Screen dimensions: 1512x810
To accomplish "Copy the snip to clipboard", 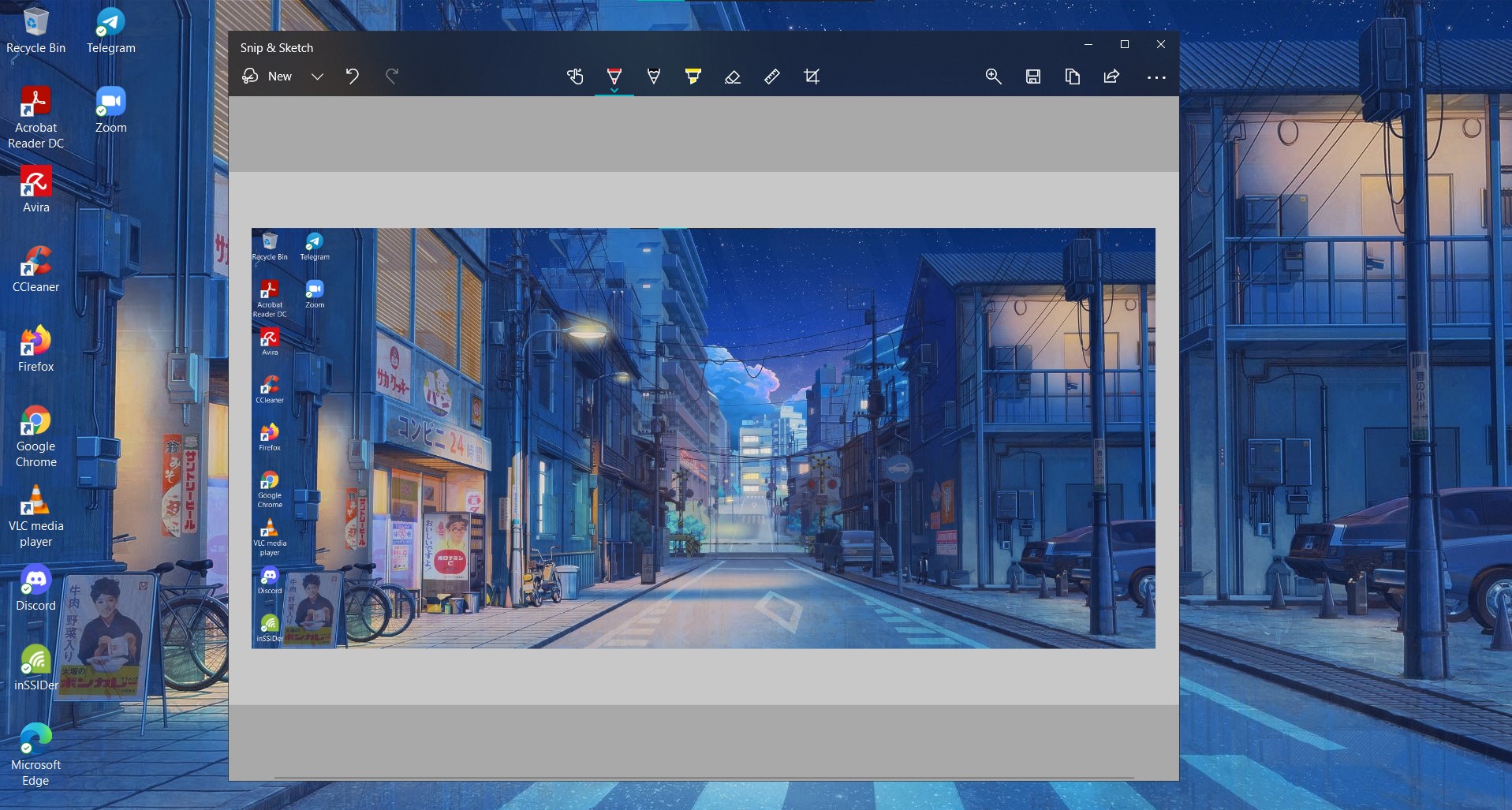I will pos(1072,77).
